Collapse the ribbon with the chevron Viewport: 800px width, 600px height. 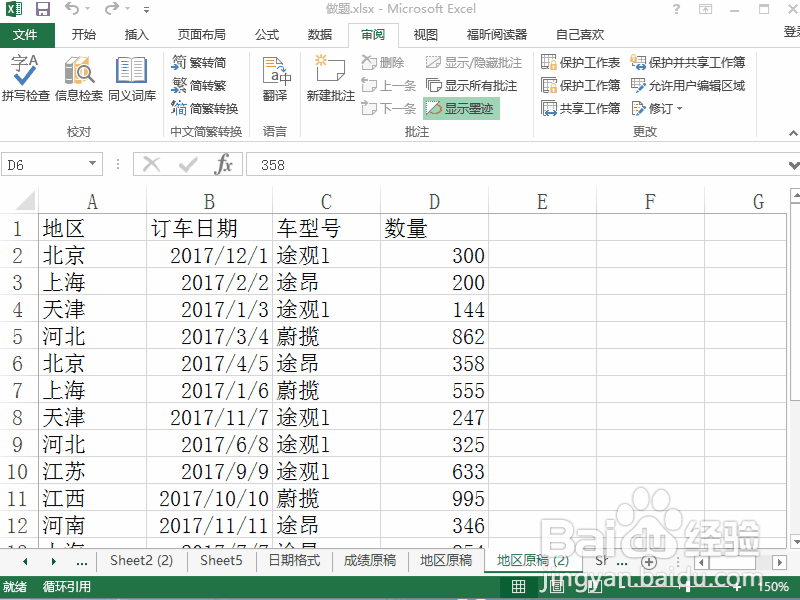(793, 133)
